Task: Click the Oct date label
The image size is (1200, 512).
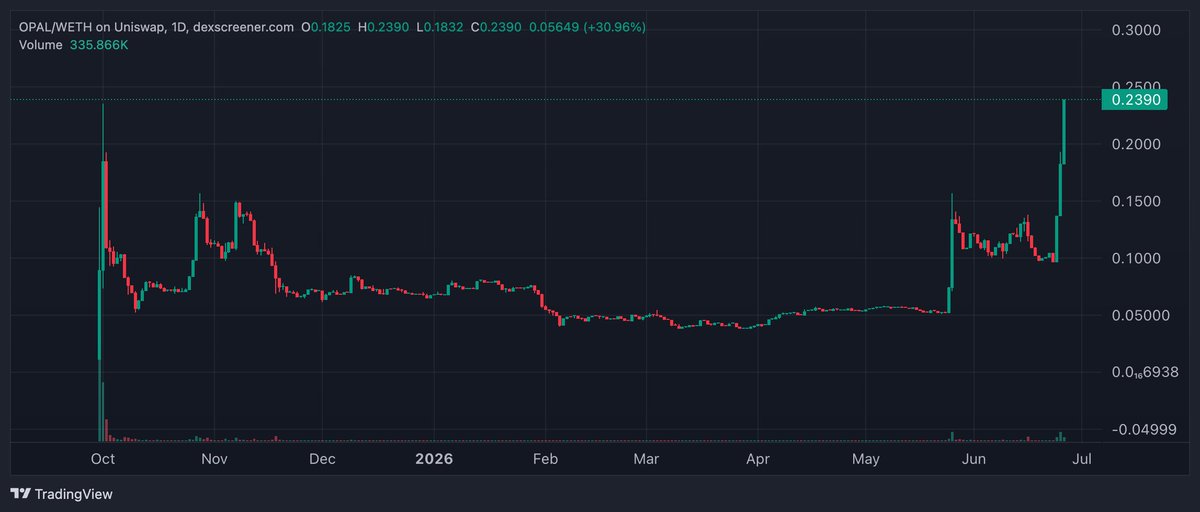Action: pos(101,460)
